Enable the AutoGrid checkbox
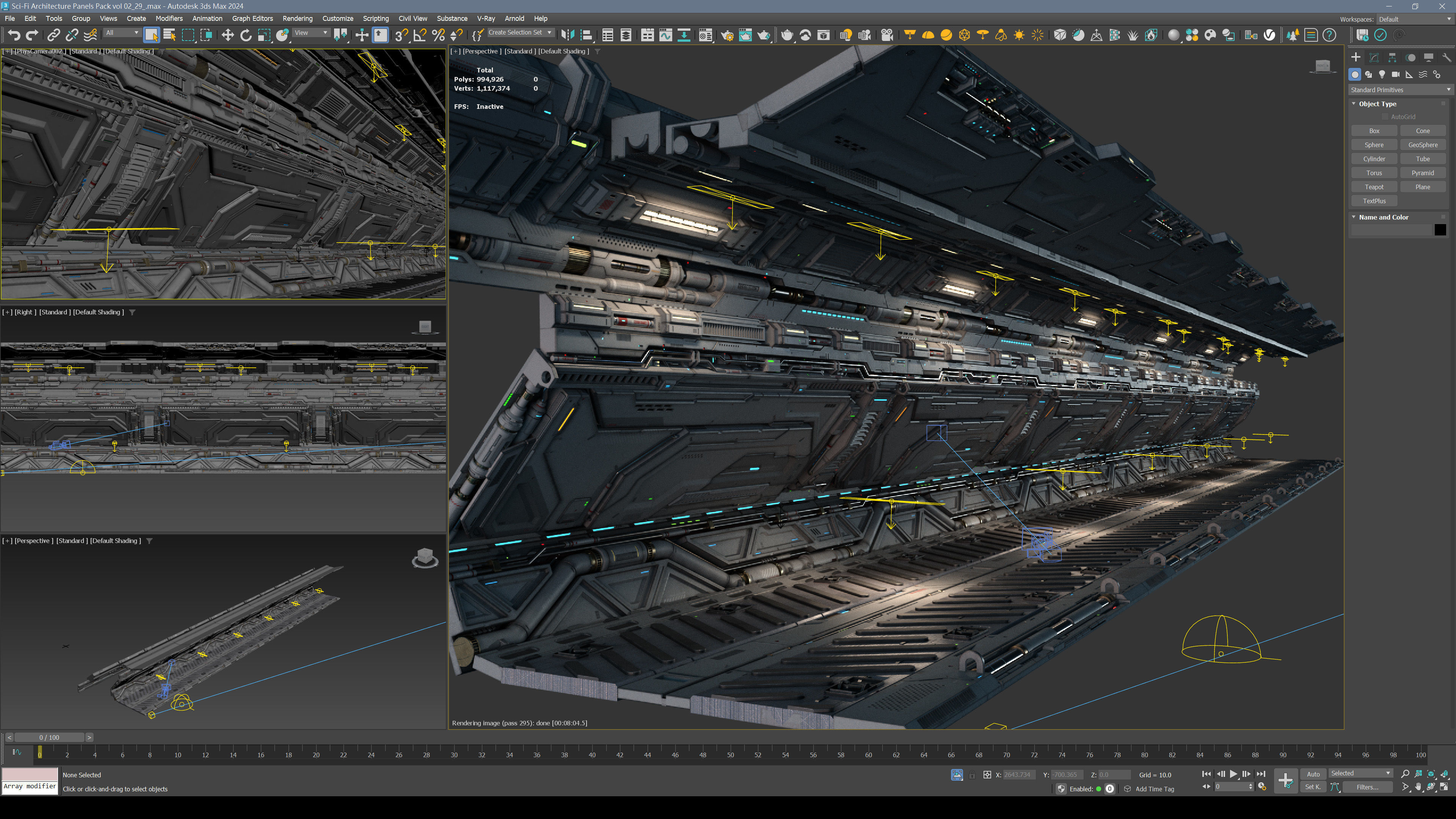Image resolution: width=1456 pixels, height=819 pixels. pos(1385,117)
